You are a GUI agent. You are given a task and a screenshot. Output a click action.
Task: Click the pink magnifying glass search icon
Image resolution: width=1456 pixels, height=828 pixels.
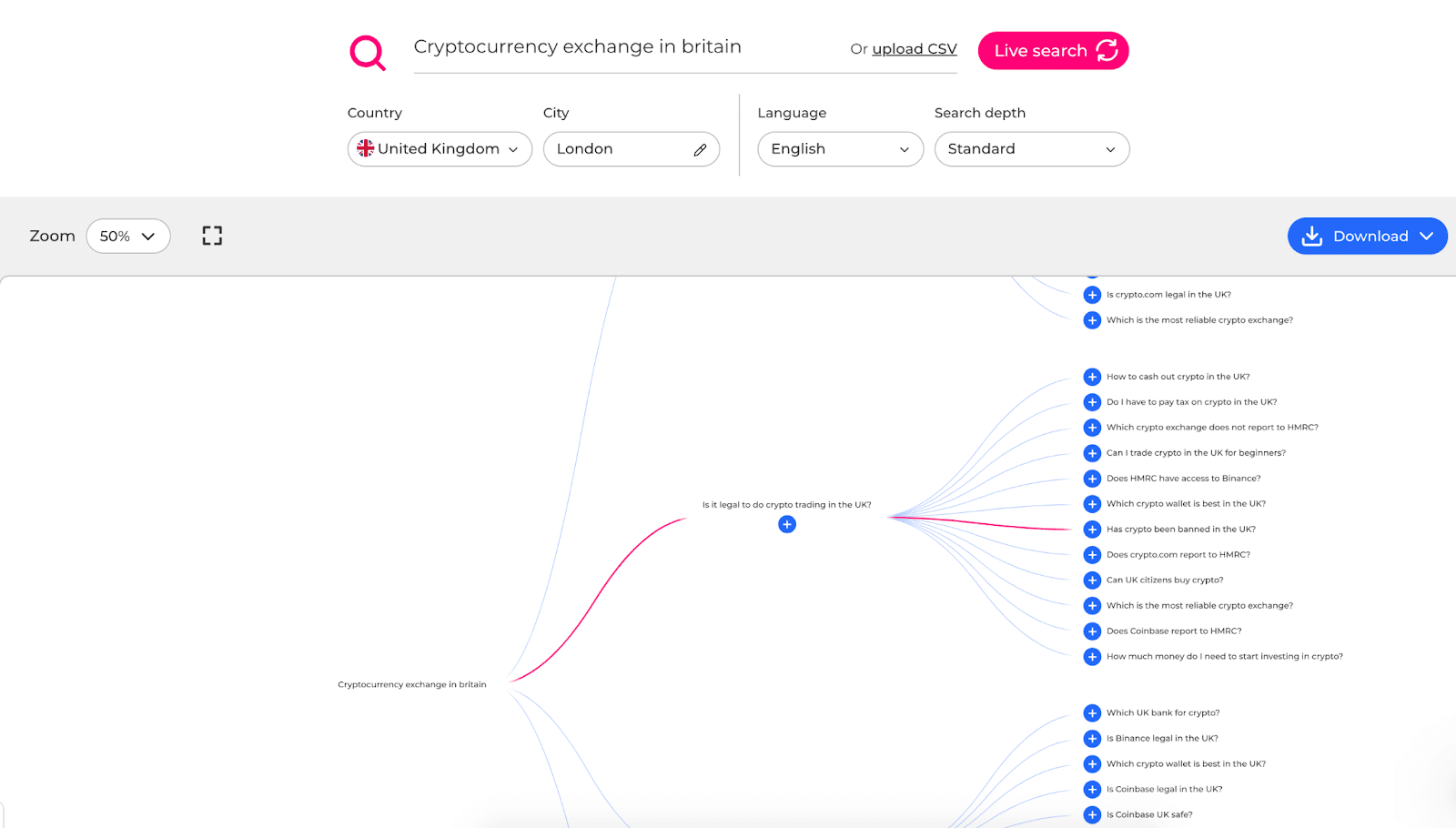pyautogui.click(x=368, y=53)
